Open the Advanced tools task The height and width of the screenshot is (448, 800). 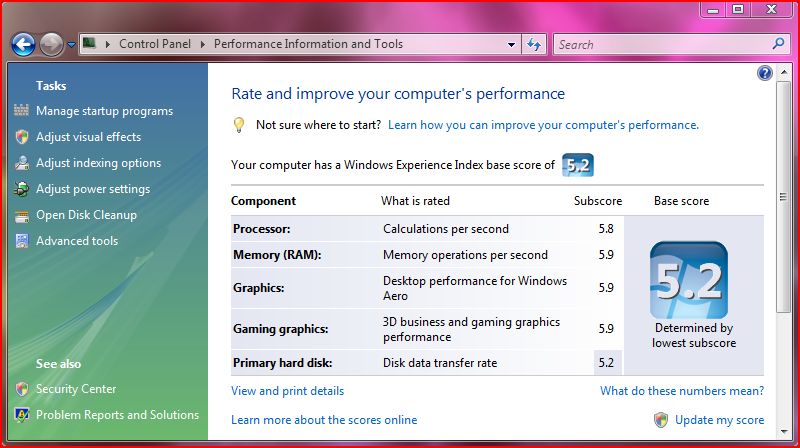pos(77,241)
